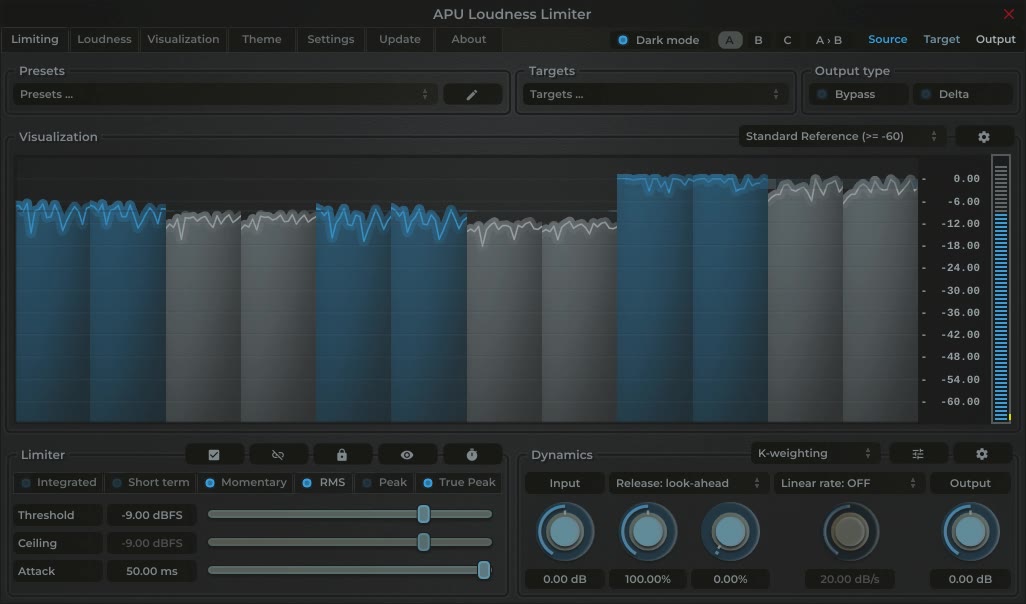Select state slot B
The width and height of the screenshot is (1026, 604).
point(758,40)
